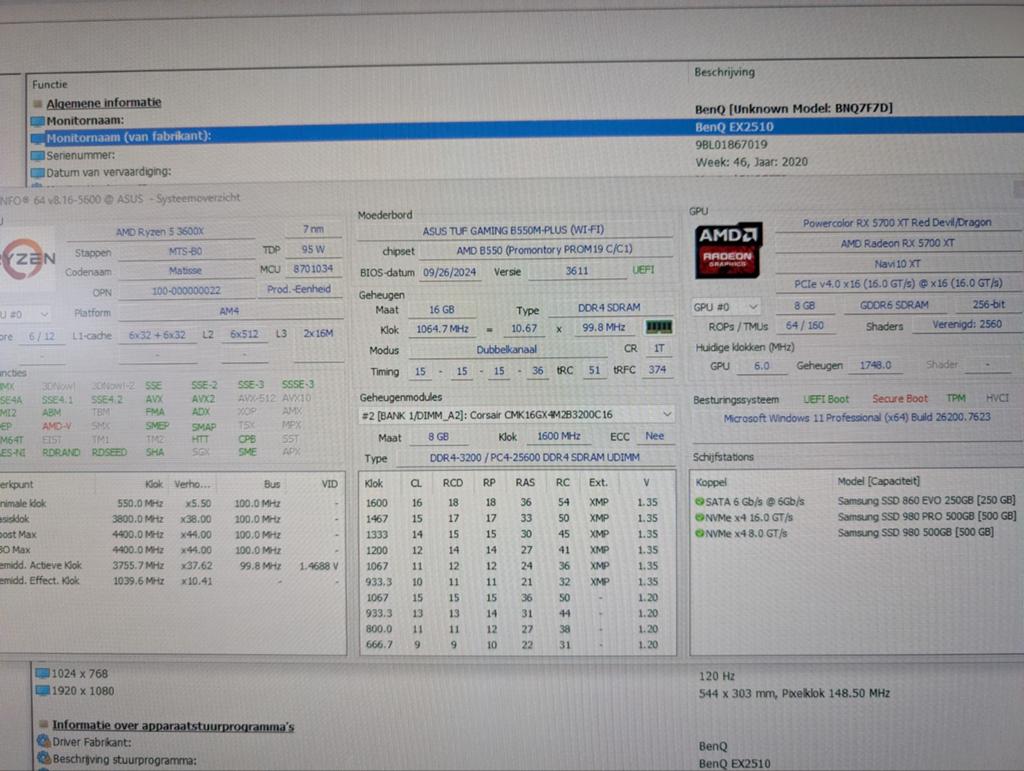Click the icon beside Informatie over apparaatstuurprogramma's
The image size is (1024, 771).
44,725
